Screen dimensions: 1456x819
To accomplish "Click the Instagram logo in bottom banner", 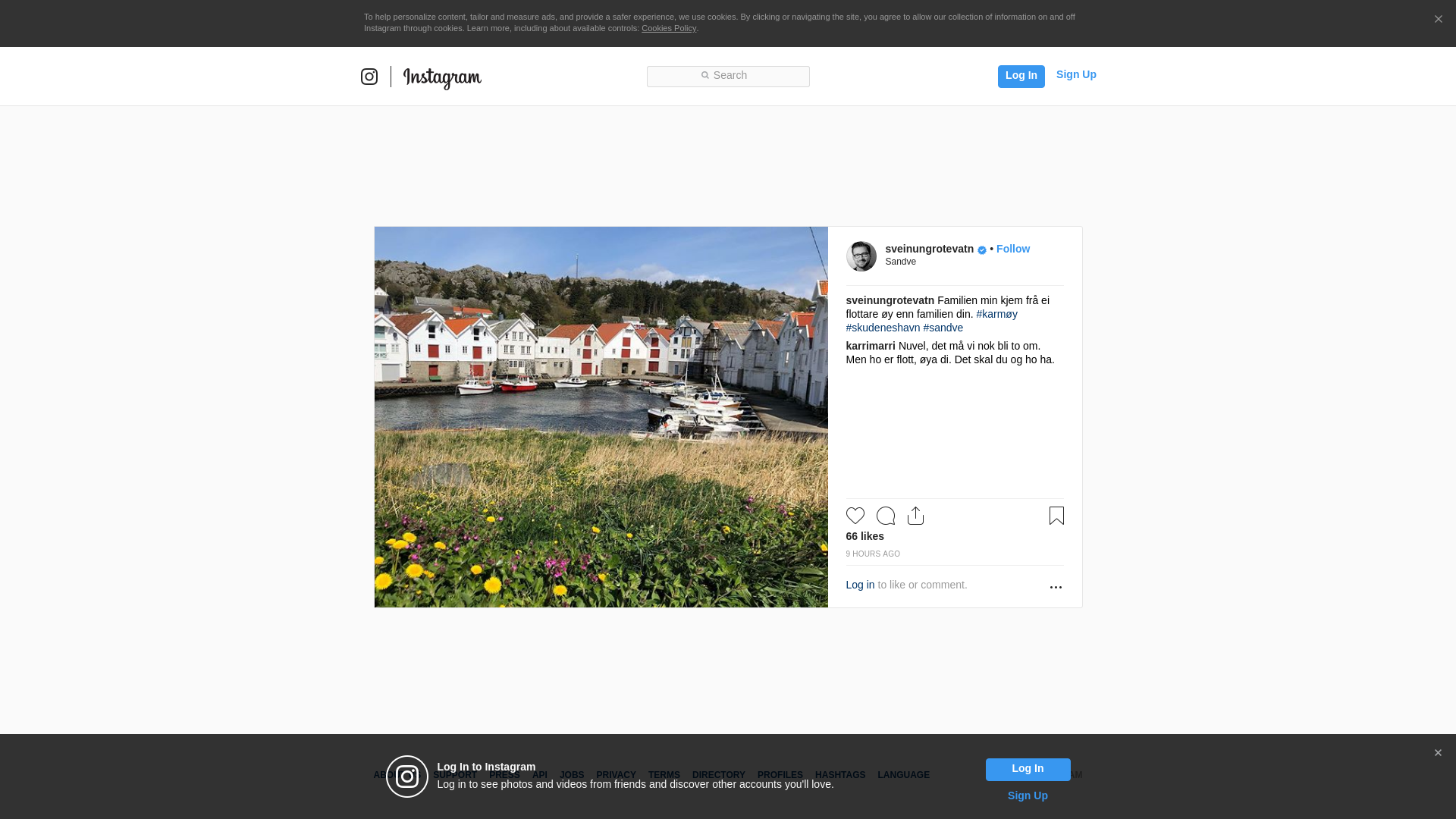I will [407, 777].
